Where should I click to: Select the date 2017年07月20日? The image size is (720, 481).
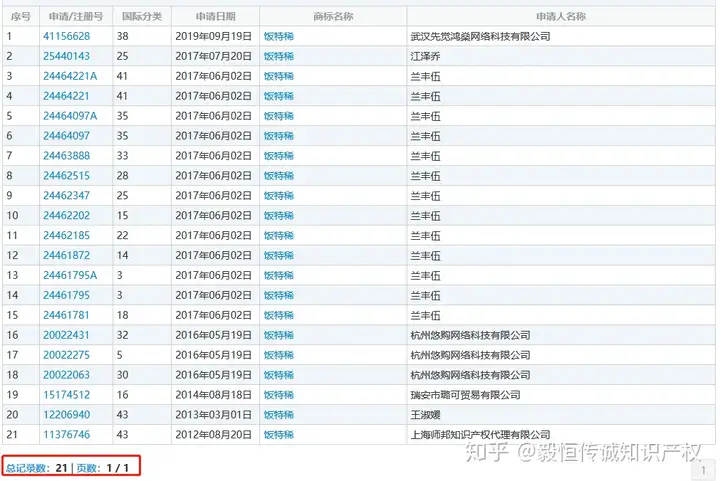[x=214, y=56]
